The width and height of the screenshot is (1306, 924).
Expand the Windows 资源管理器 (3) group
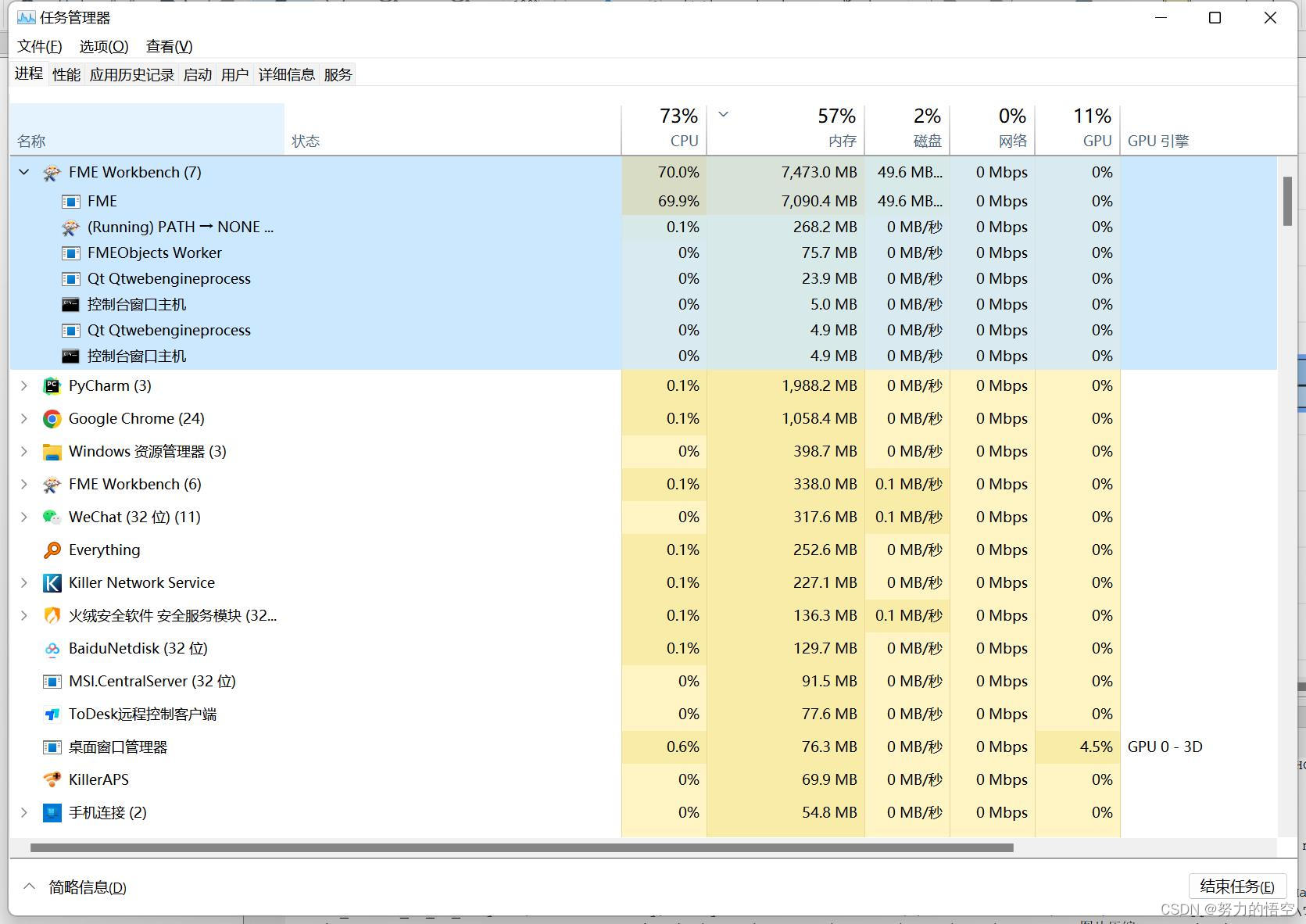click(24, 451)
